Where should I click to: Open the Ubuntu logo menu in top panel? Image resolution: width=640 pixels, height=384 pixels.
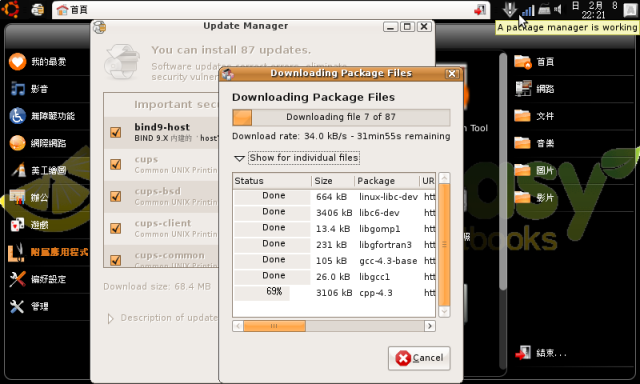coord(10,9)
